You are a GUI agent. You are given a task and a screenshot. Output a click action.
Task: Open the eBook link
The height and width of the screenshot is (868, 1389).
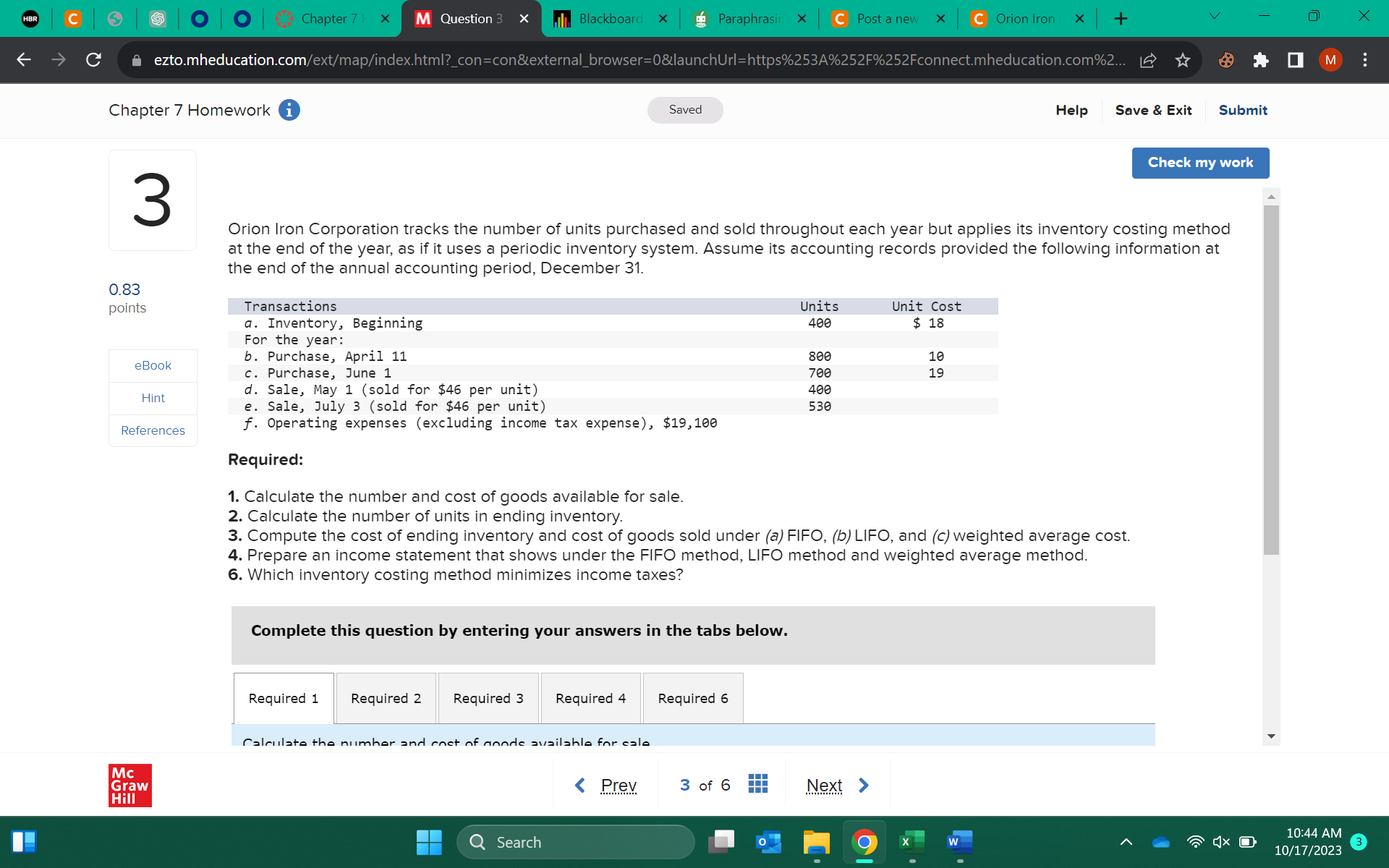(153, 365)
